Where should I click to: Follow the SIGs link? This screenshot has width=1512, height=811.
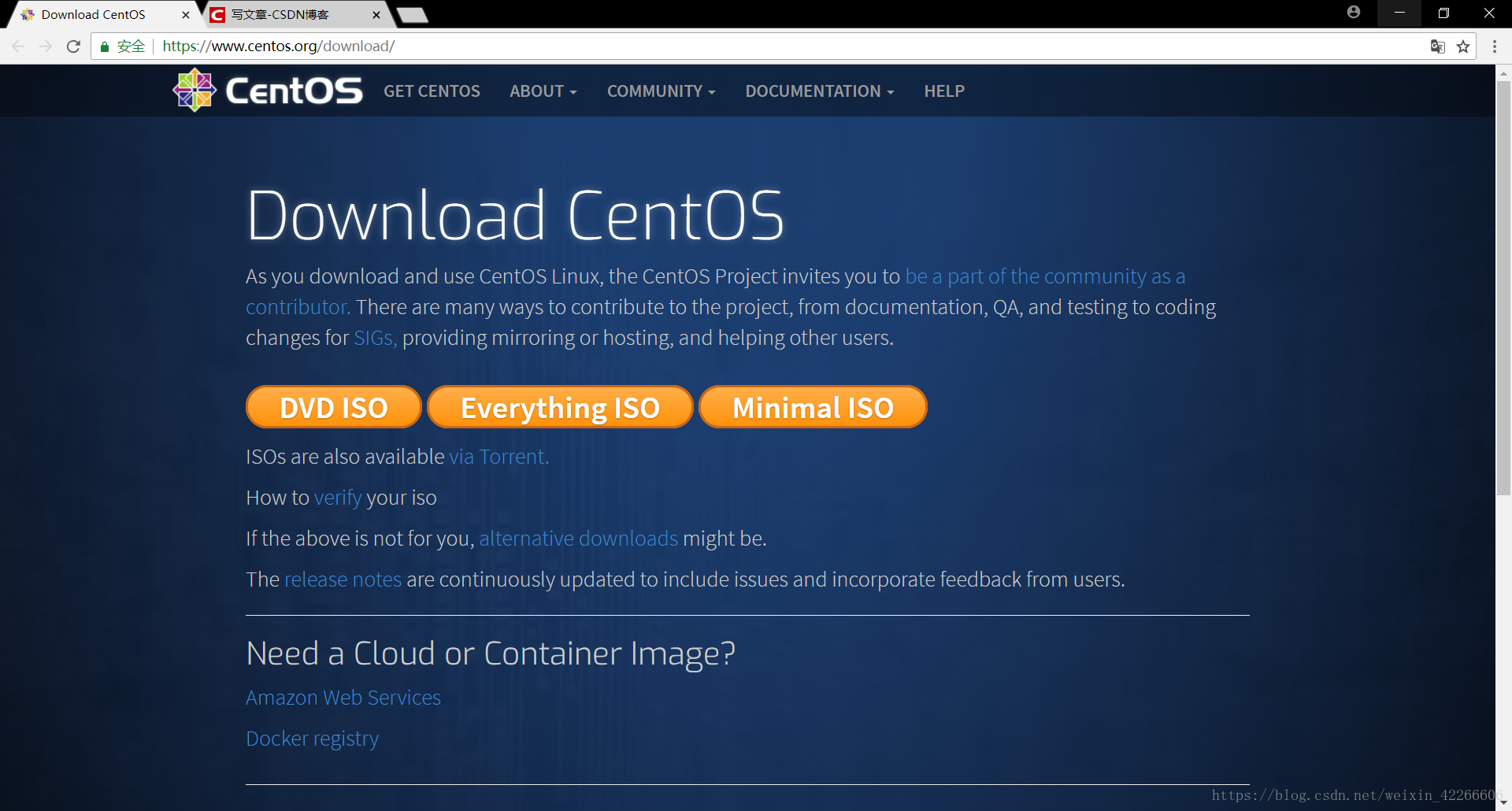[375, 338]
